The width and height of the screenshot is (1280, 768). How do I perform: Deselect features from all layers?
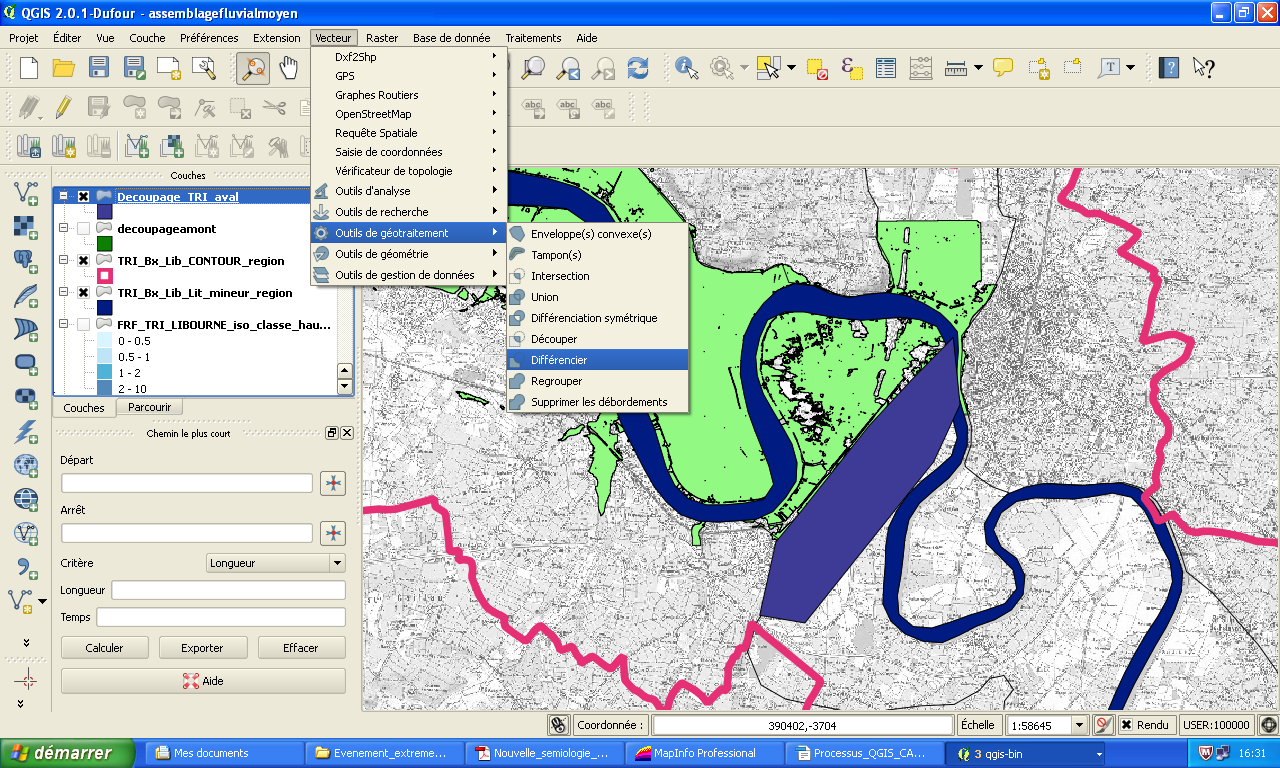coord(817,68)
